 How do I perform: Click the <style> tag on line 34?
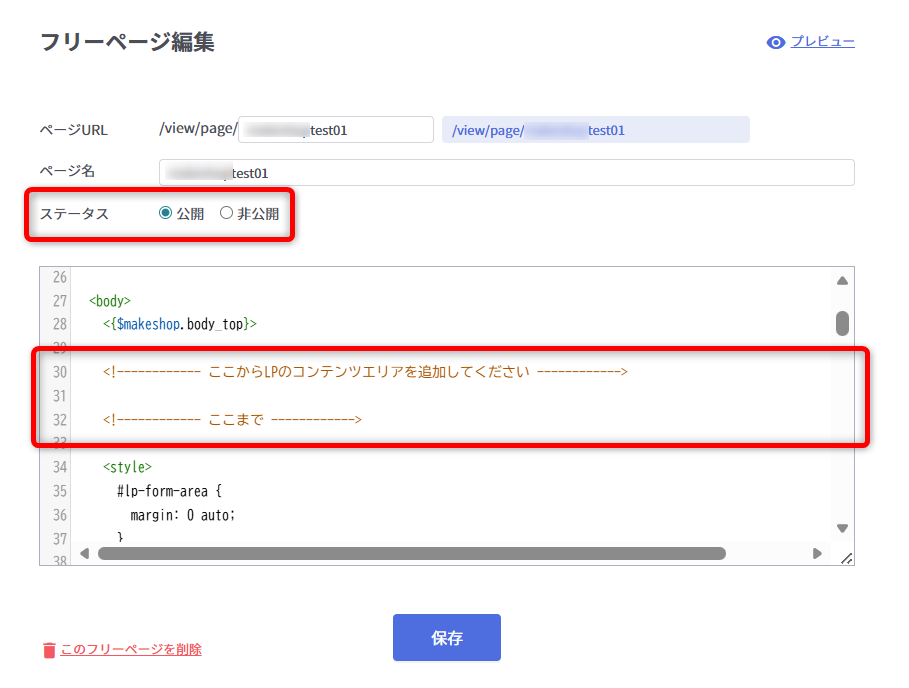[x=127, y=467]
